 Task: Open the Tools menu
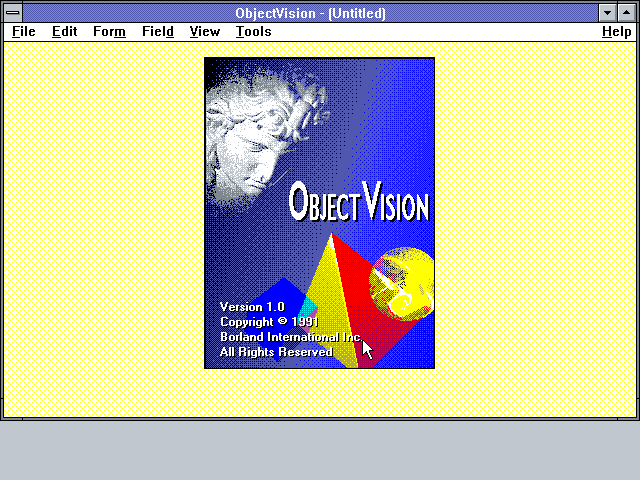point(253,31)
